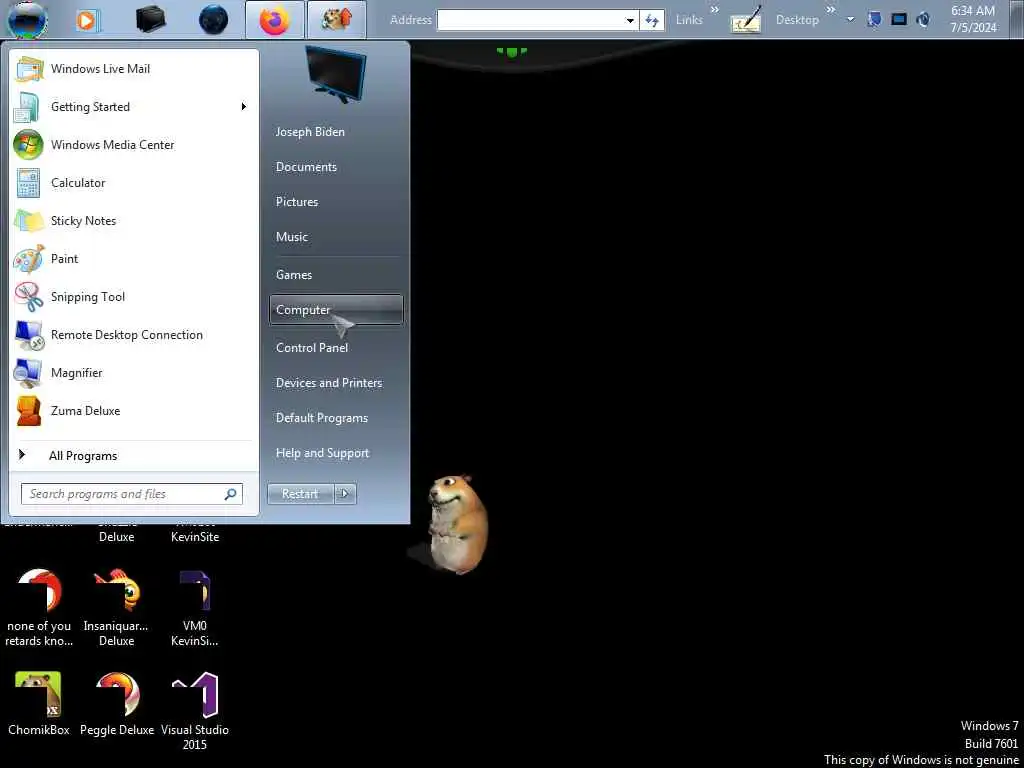The image size is (1024, 768).
Task: Click the Magnifier icon
Action: tap(29, 373)
